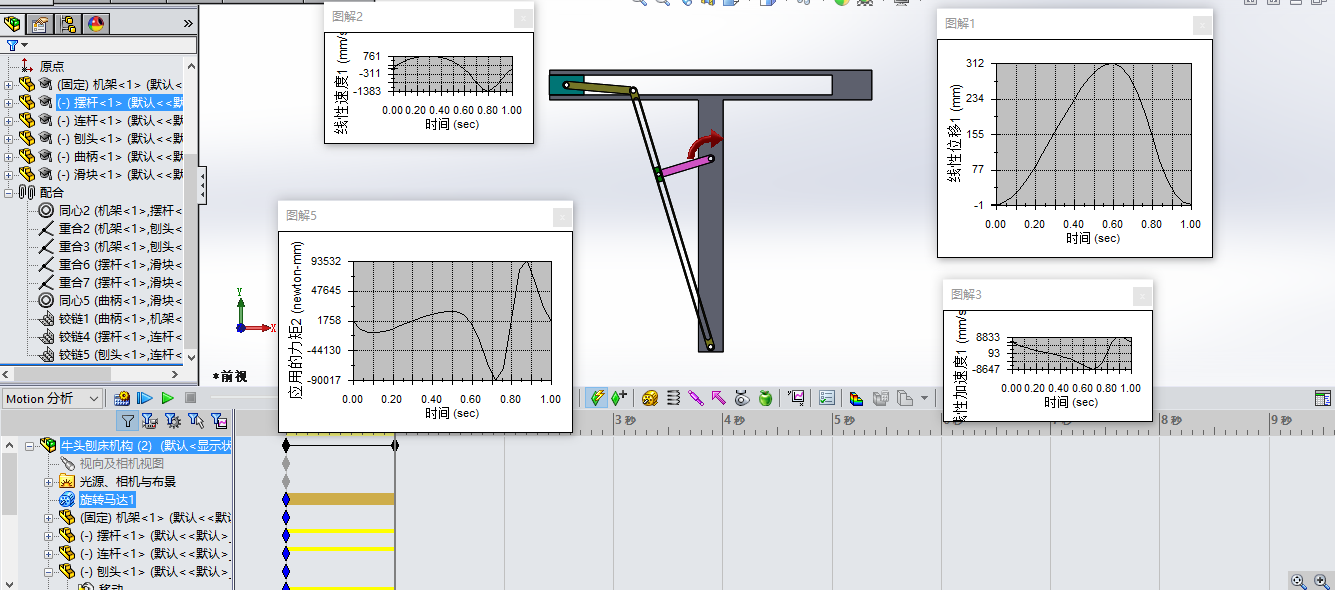Image resolution: width=1335 pixels, height=590 pixels.
Task: Click the Add/Update Key icon
Action: point(619,398)
